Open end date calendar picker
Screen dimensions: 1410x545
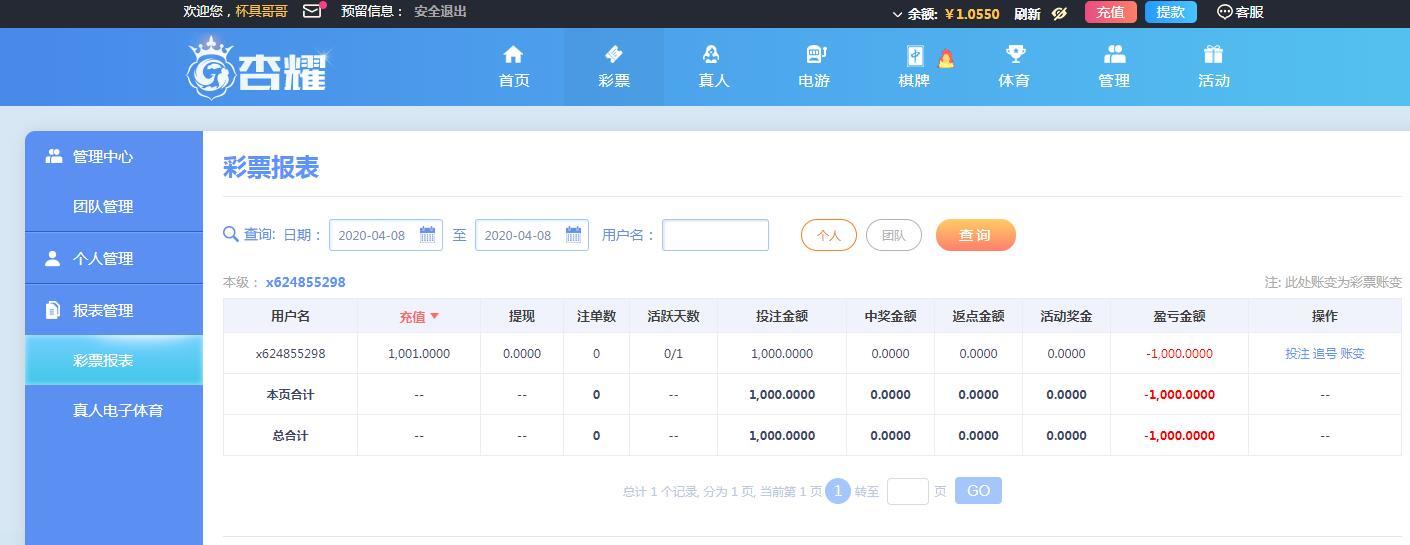tap(573, 235)
